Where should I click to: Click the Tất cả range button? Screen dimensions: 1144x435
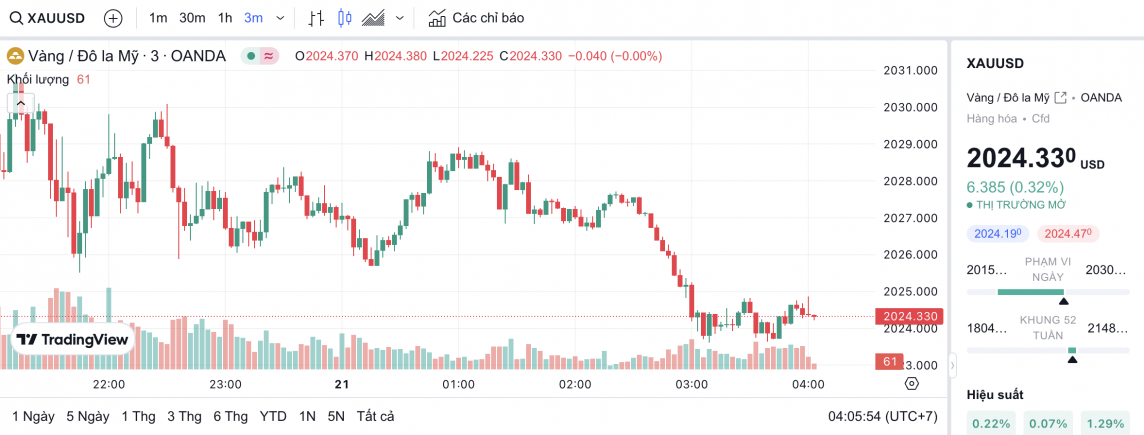(375, 416)
